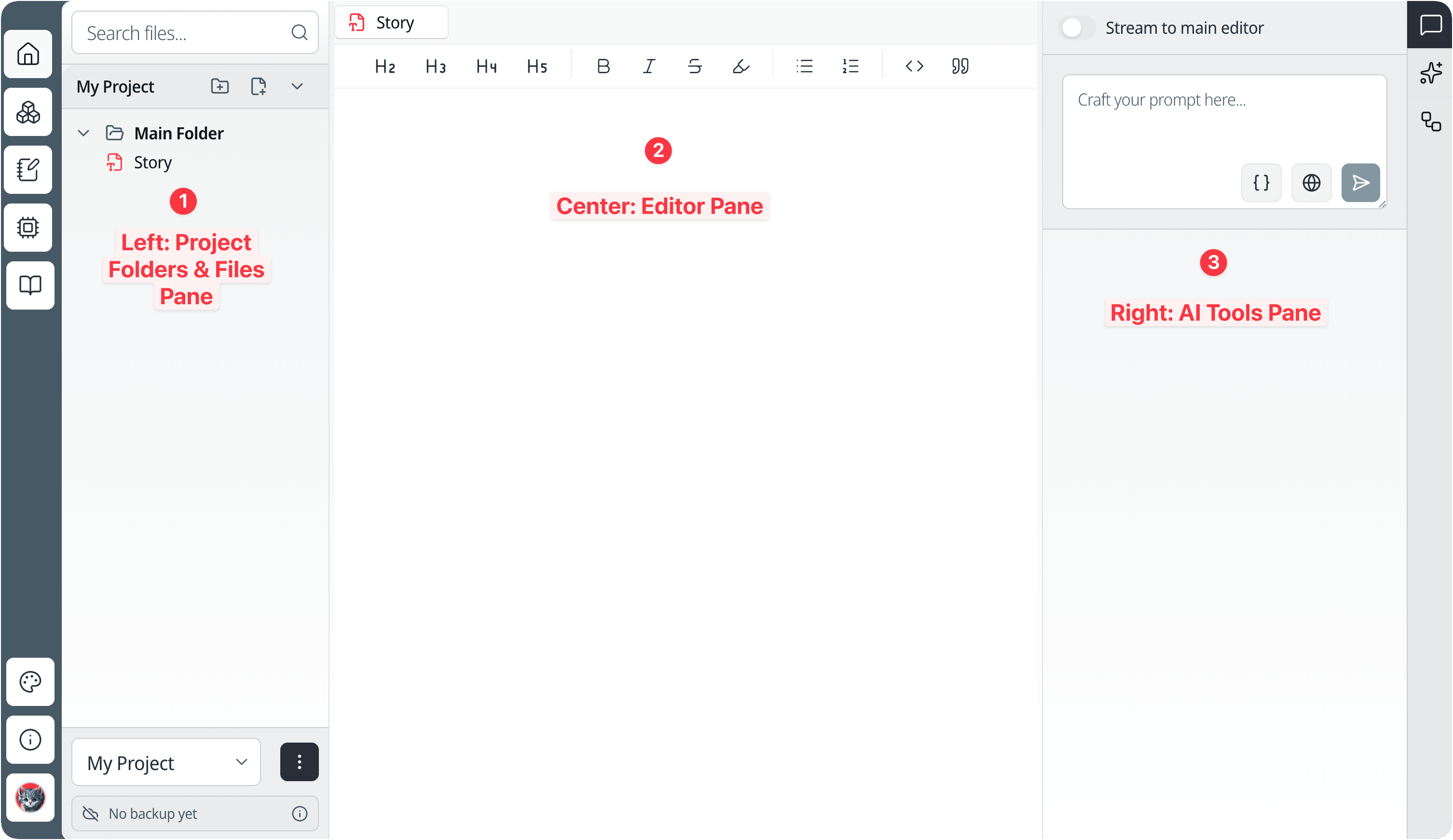Click the three-dot project options button

pyautogui.click(x=299, y=762)
